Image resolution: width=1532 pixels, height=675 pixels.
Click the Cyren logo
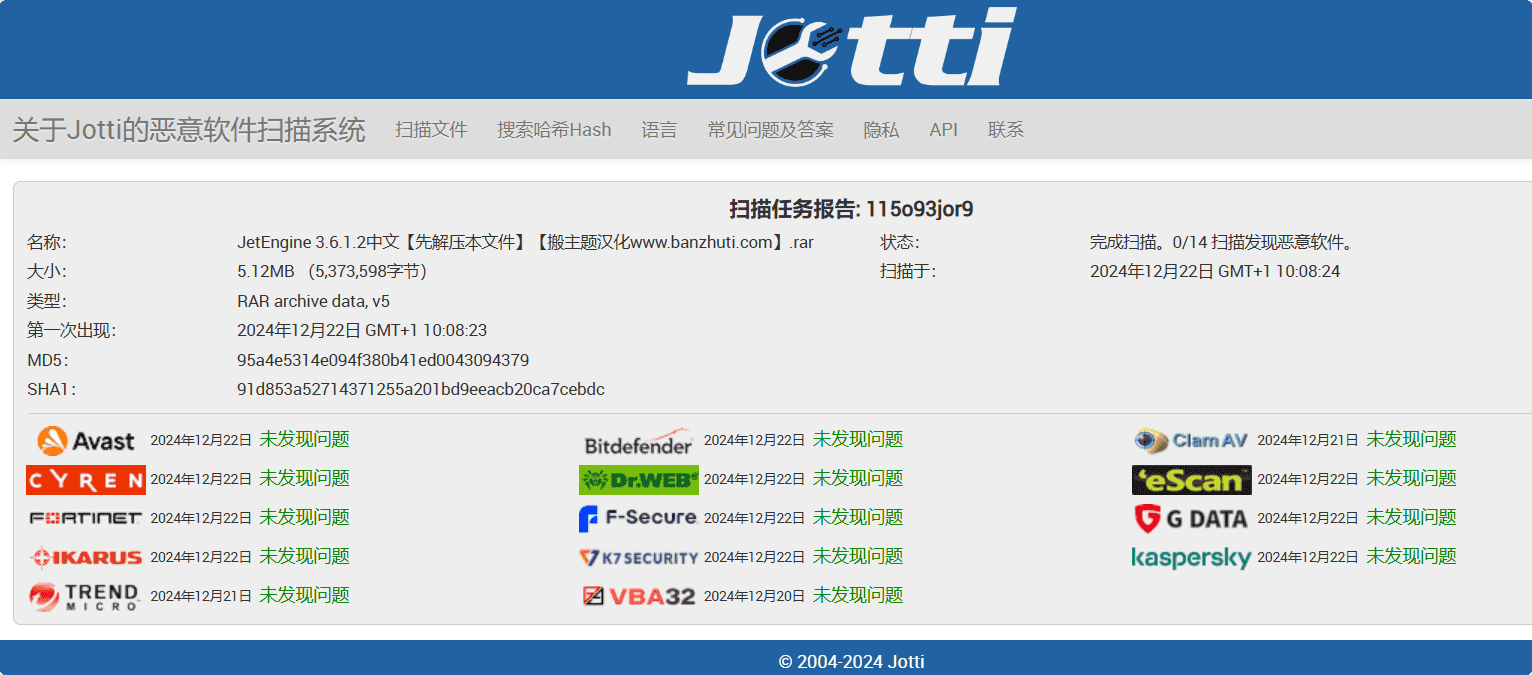click(x=86, y=480)
